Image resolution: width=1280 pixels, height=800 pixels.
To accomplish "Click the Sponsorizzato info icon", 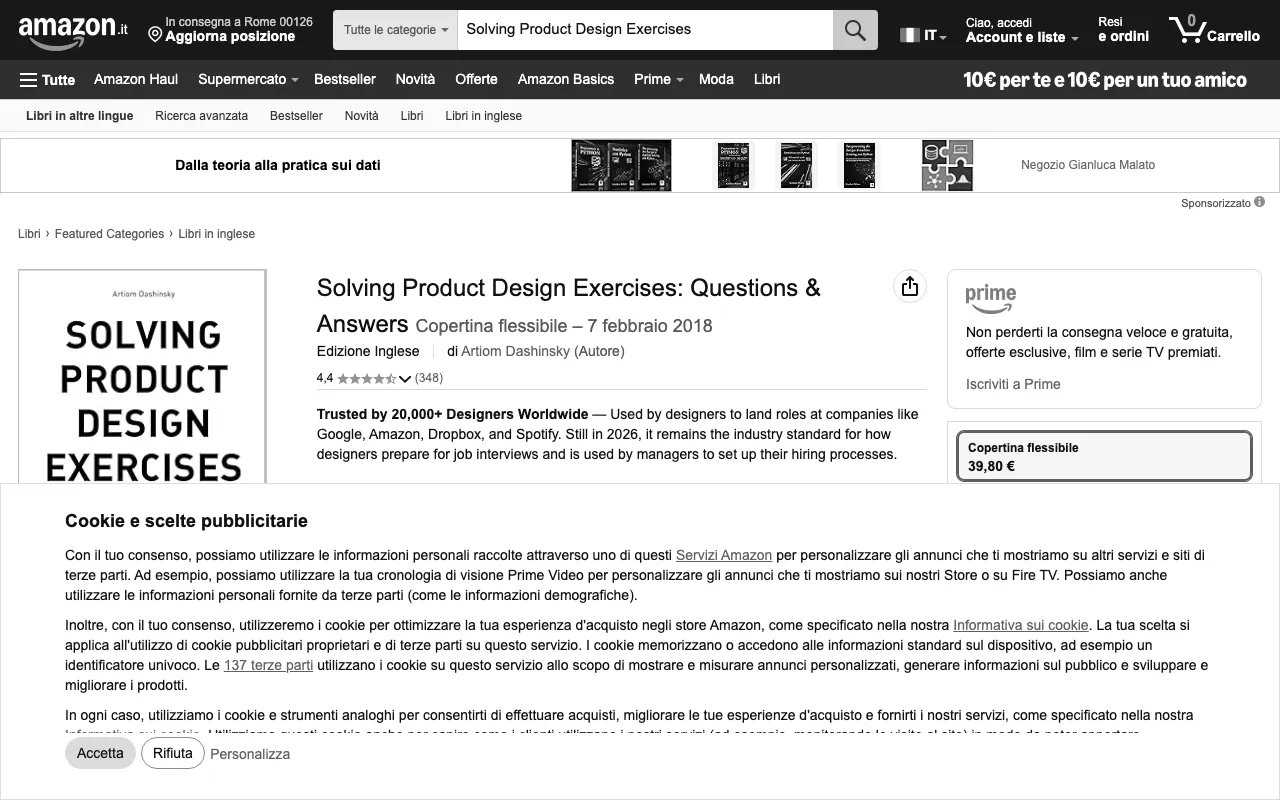I will pyautogui.click(x=1260, y=203).
